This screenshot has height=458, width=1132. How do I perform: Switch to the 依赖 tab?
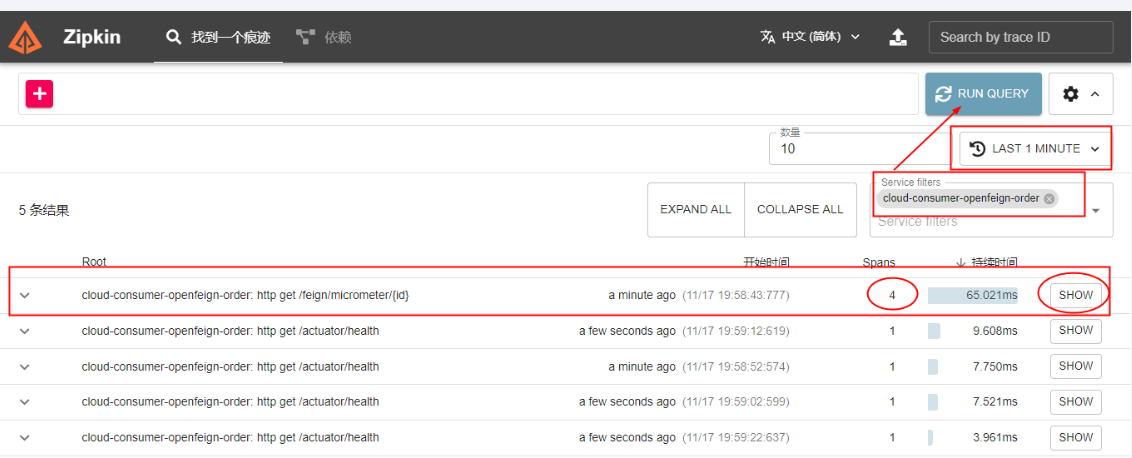pyautogui.click(x=323, y=38)
